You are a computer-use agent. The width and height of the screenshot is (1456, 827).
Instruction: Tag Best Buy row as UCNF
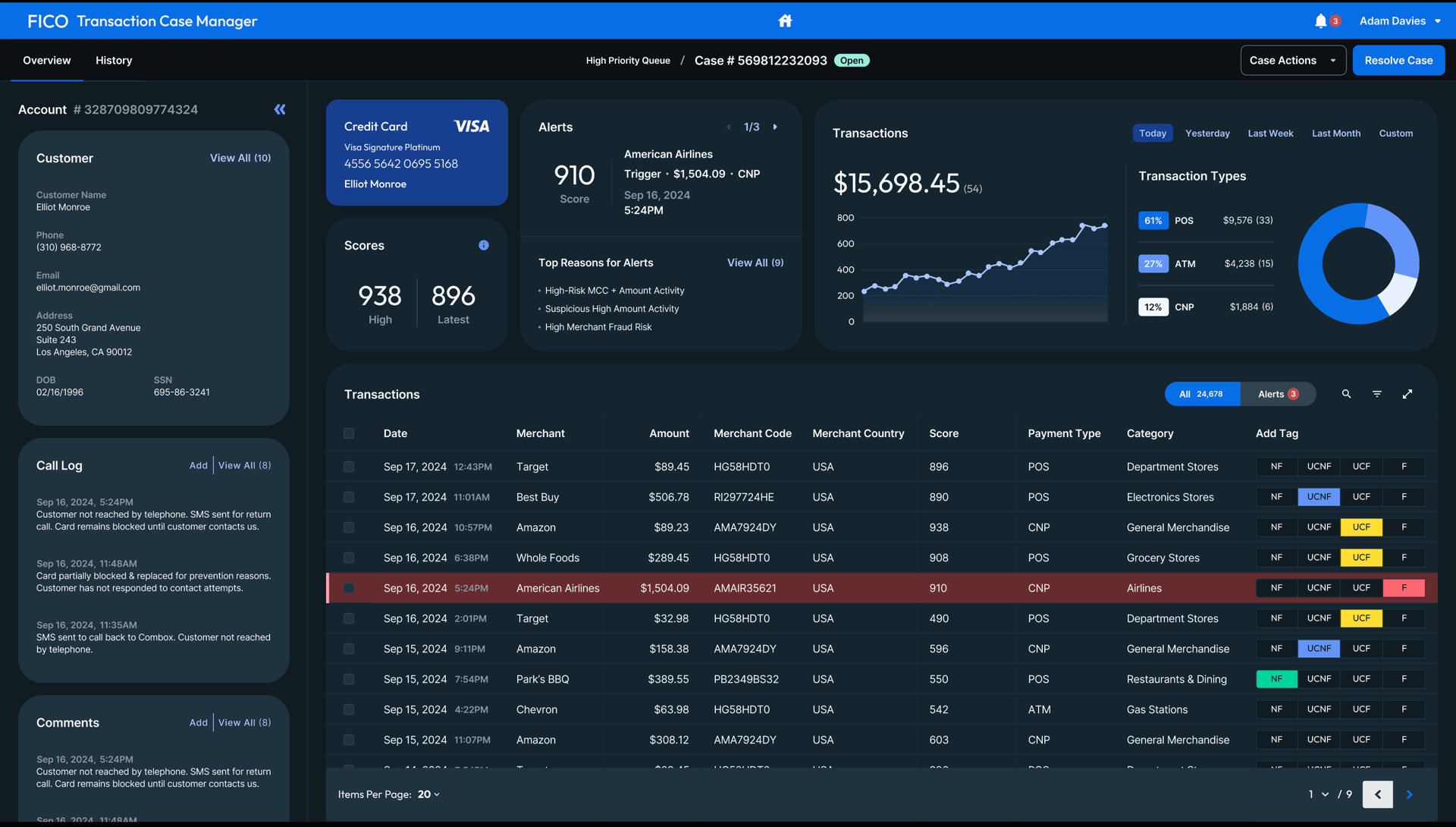[x=1319, y=497]
